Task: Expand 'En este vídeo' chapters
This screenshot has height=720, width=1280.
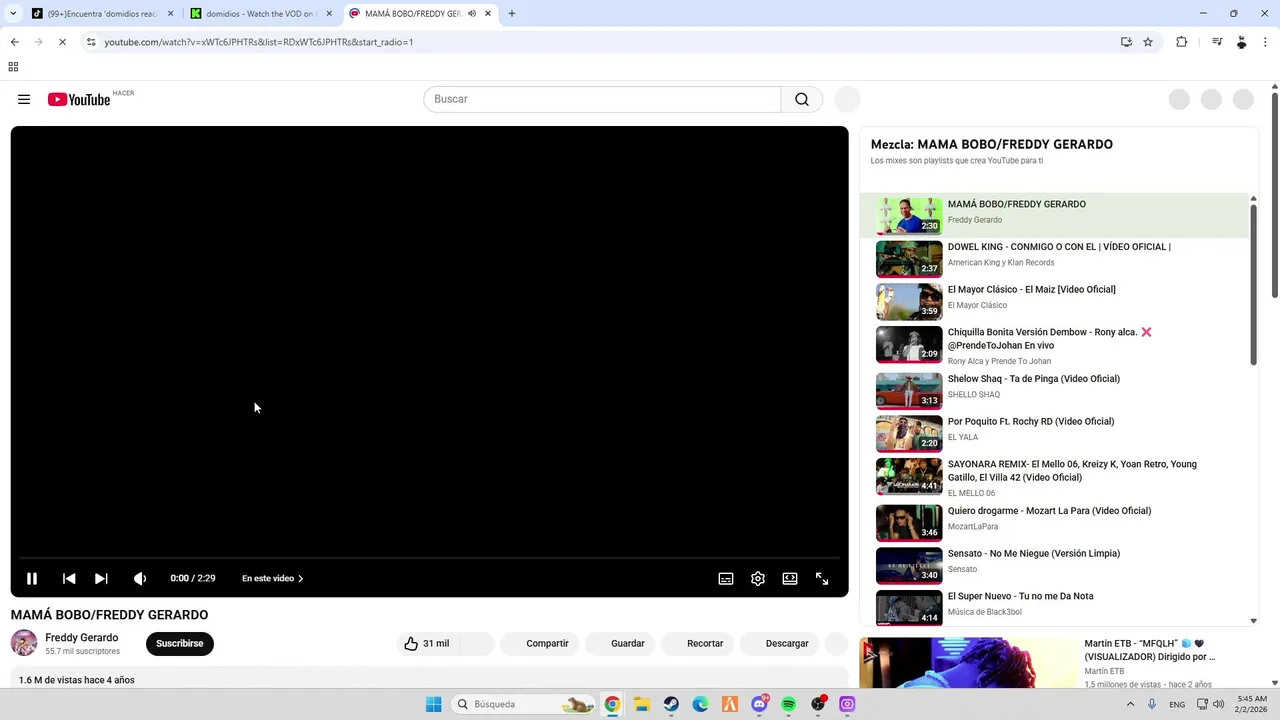Action: tap(272, 578)
